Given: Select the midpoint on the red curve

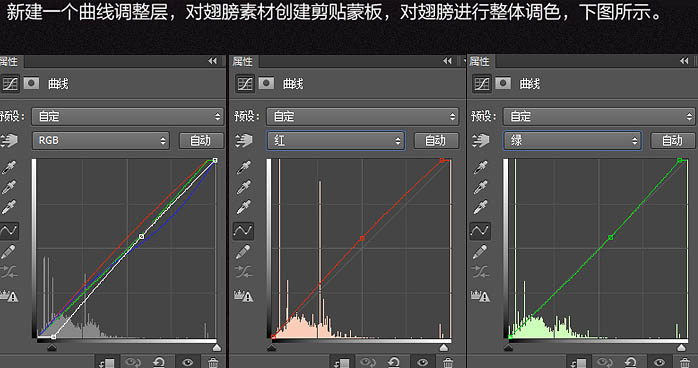Looking at the screenshot, I should pyautogui.click(x=362, y=239).
